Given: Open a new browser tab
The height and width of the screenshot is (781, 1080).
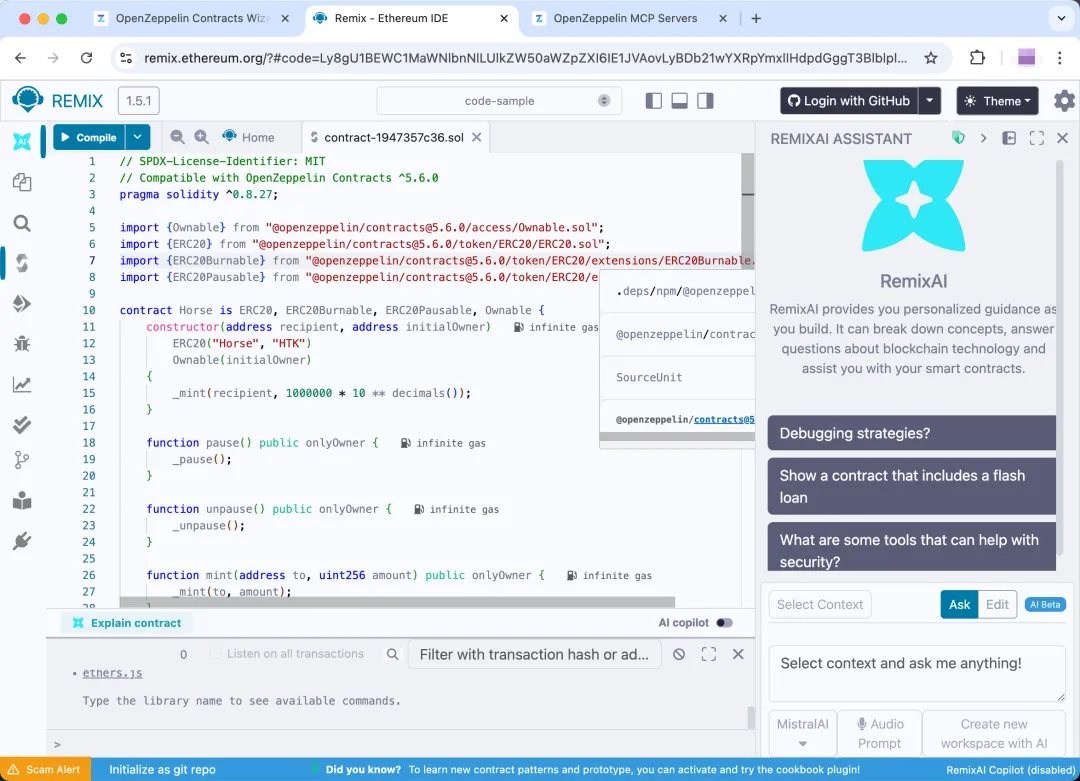Looking at the screenshot, I should 756,19.
